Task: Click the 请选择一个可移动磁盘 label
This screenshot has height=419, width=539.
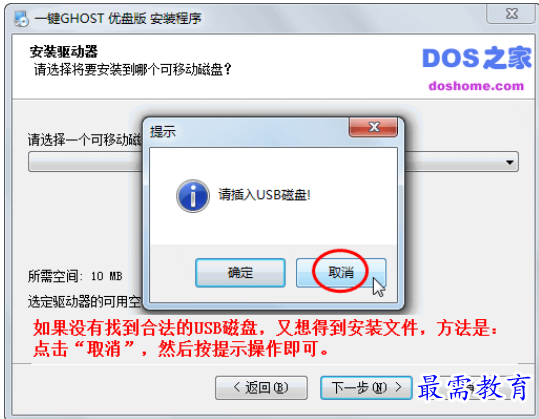Action: [x=85, y=140]
